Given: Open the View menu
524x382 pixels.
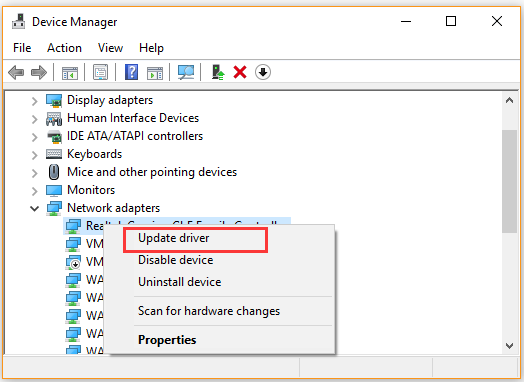Looking at the screenshot, I should tap(110, 48).
